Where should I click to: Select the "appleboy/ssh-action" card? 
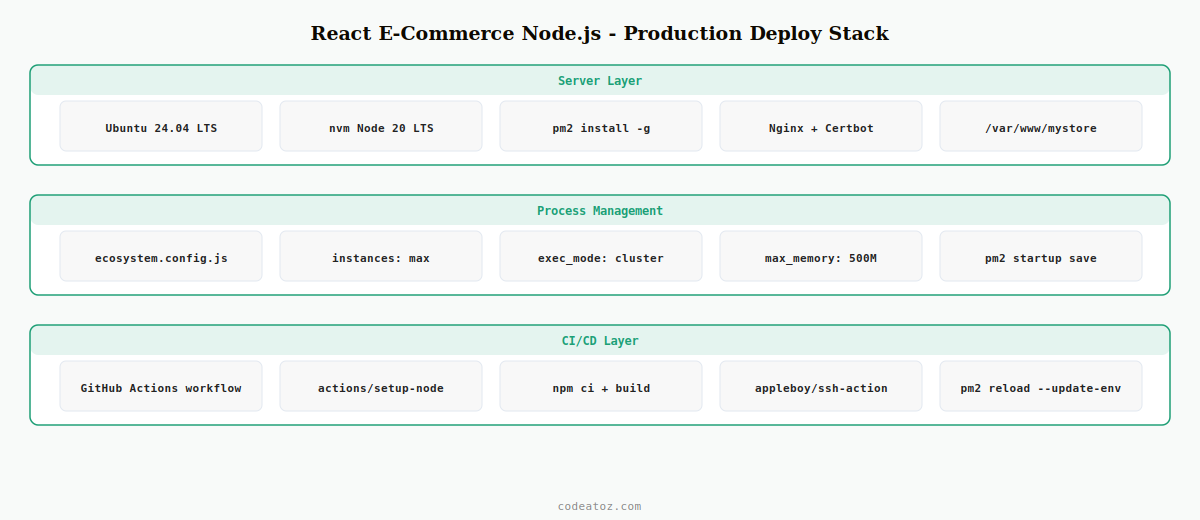tap(821, 386)
